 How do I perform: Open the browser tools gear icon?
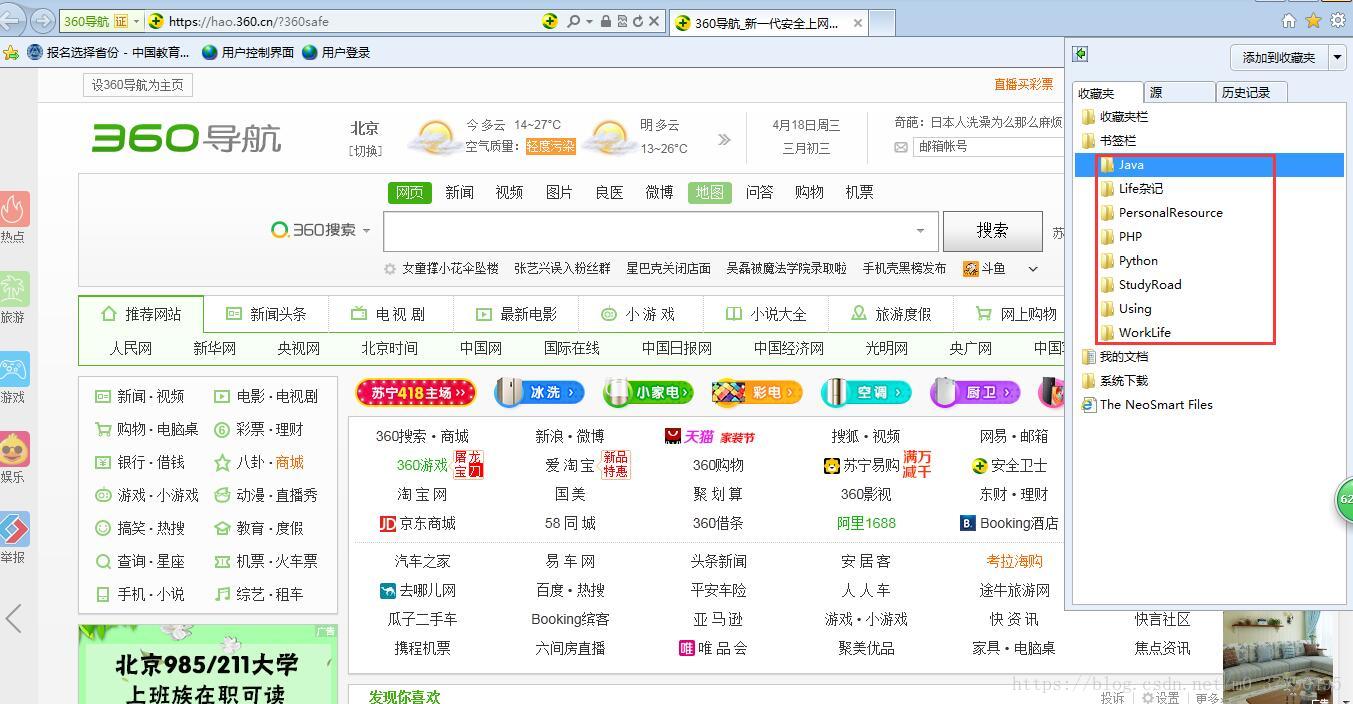(x=1337, y=21)
